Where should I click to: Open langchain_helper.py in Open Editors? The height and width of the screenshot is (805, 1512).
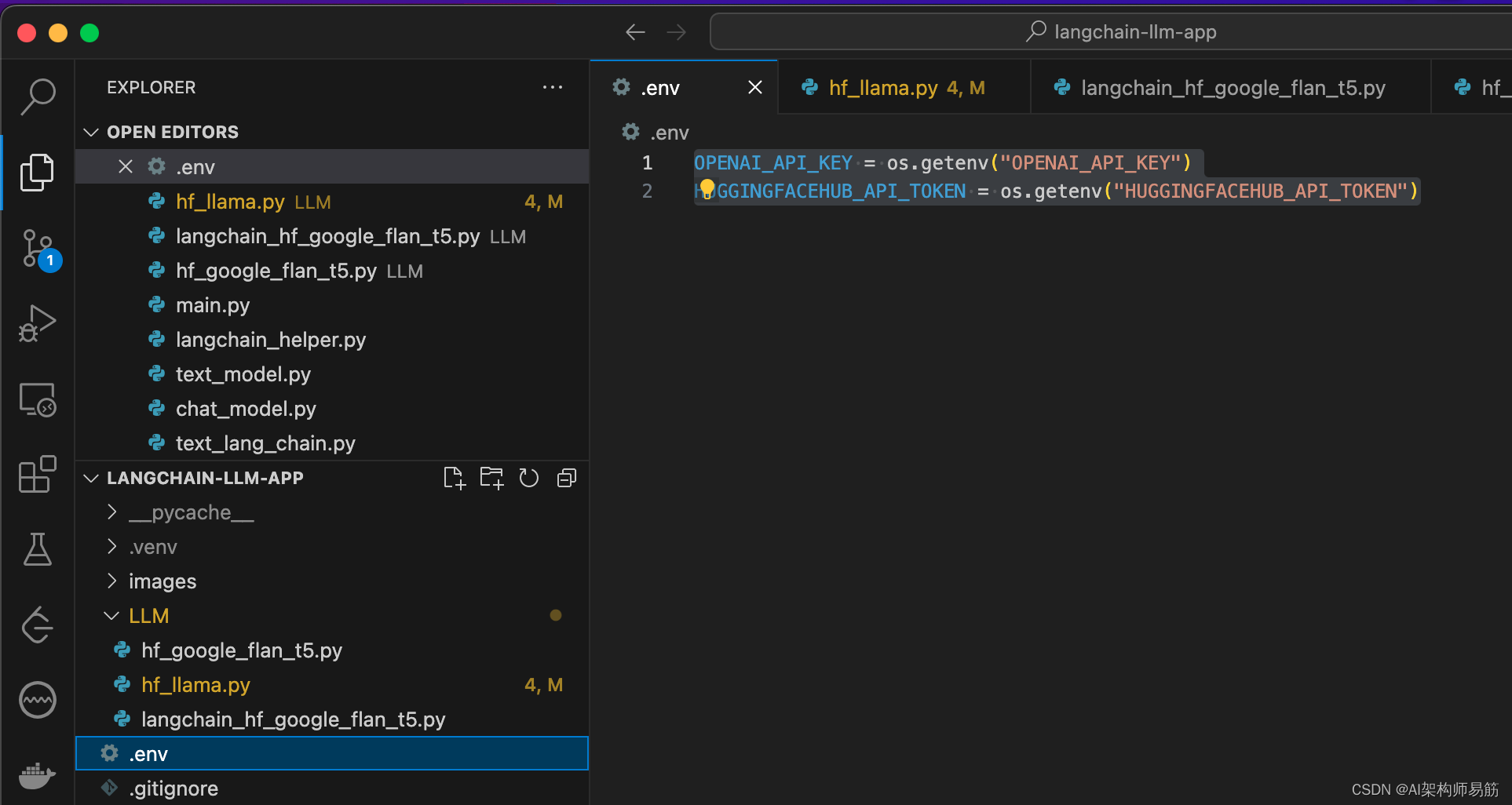(x=331, y=340)
